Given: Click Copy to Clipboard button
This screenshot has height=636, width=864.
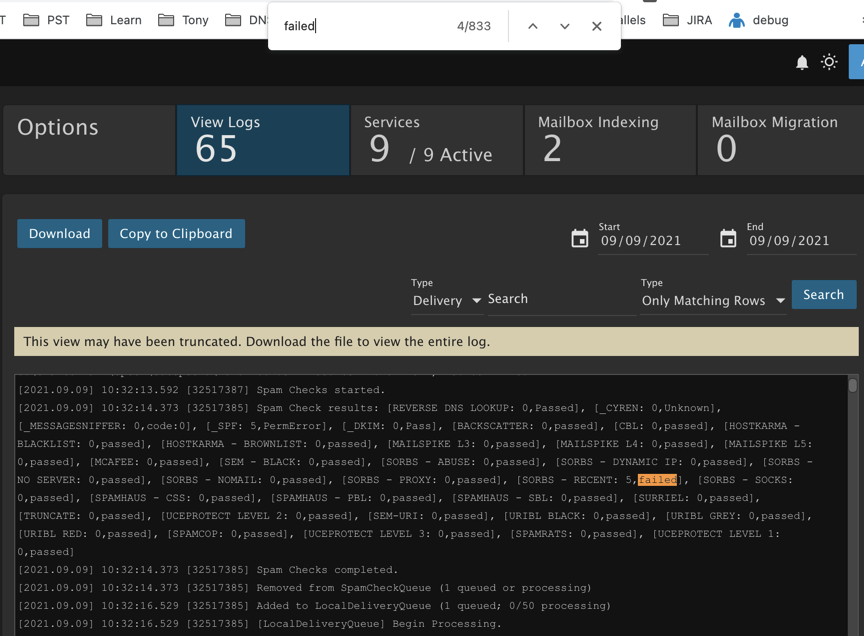Looking at the screenshot, I should pyautogui.click(x=176, y=233).
